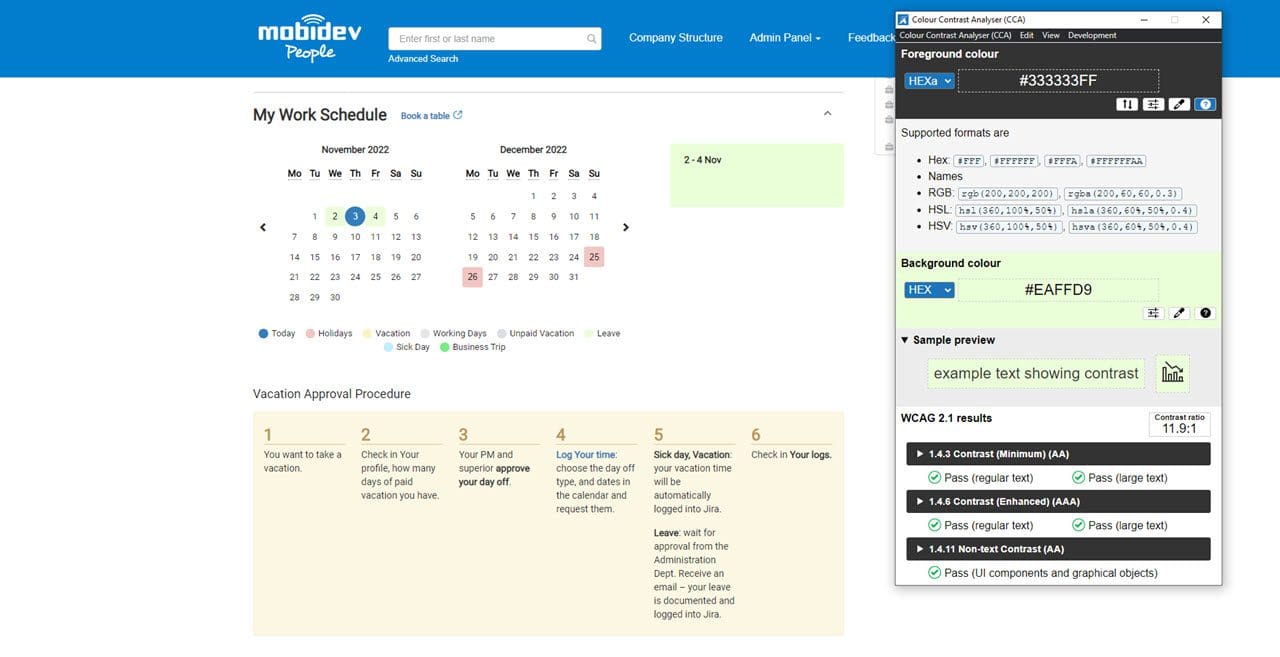Open background colour sliders panel
Screen dimensions: 1280x657
pos(1153,313)
